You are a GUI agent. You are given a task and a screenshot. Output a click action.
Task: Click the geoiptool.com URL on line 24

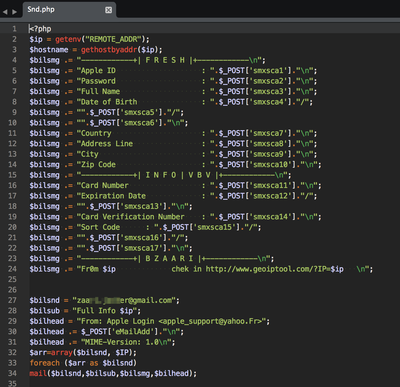click(x=274, y=269)
